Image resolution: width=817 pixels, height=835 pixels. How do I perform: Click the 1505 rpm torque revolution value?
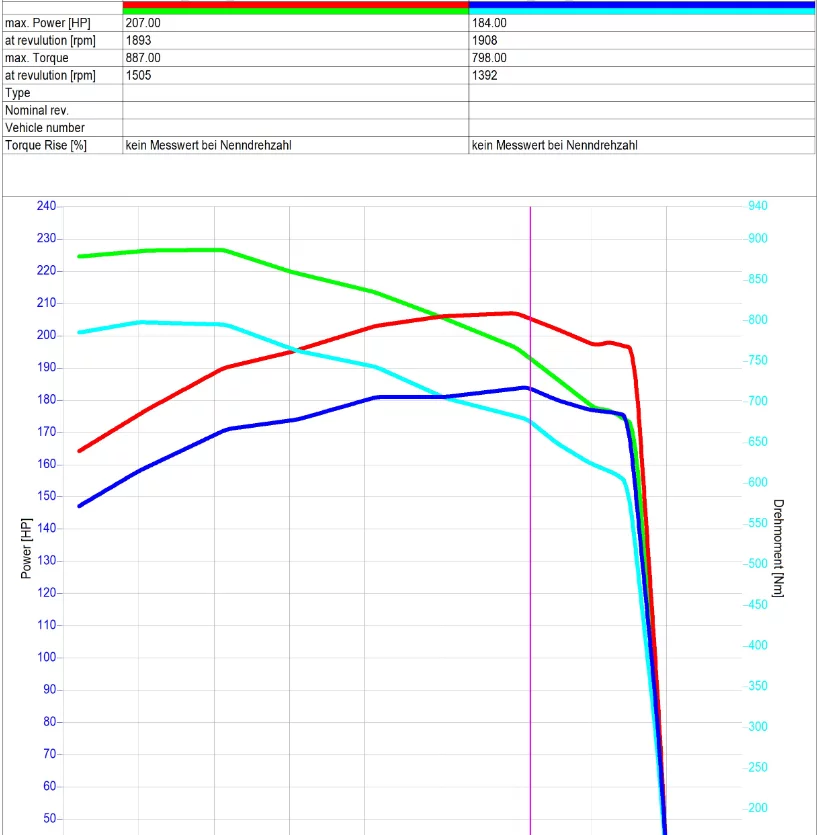coord(139,75)
